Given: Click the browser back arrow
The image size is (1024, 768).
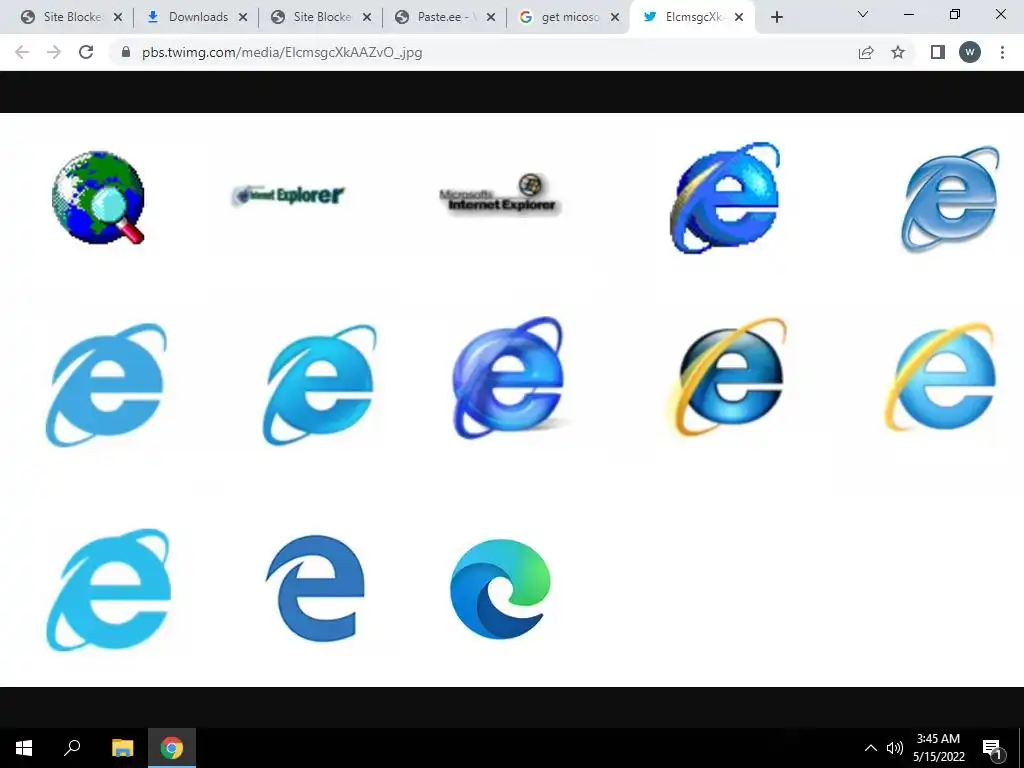Looking at the screenshot, I should point(22,52).
